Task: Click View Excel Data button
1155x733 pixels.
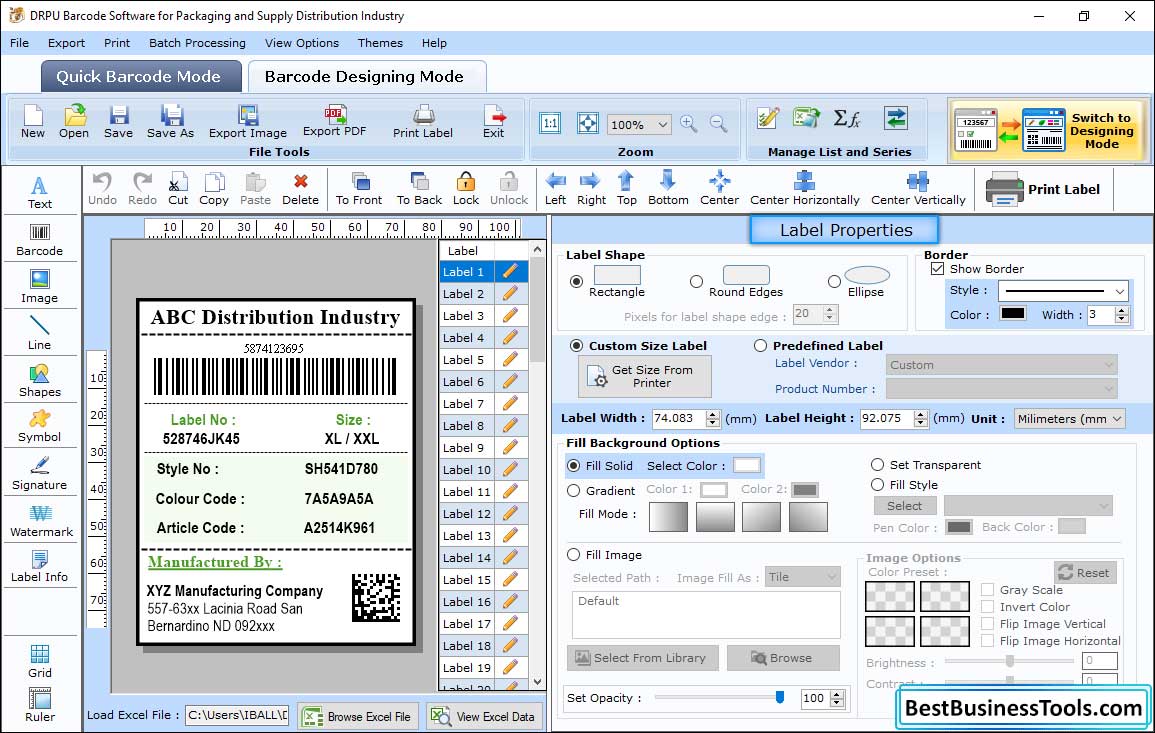Action: click(484, 716)
